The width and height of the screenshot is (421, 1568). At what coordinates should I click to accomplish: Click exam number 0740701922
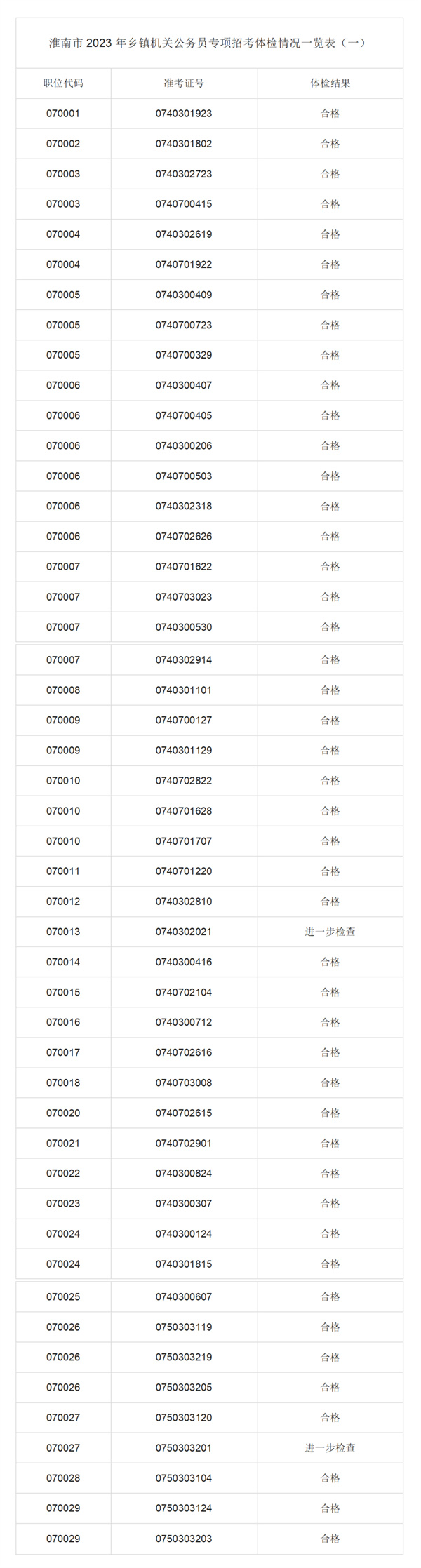pyautogui.click(x=184, y=264)
